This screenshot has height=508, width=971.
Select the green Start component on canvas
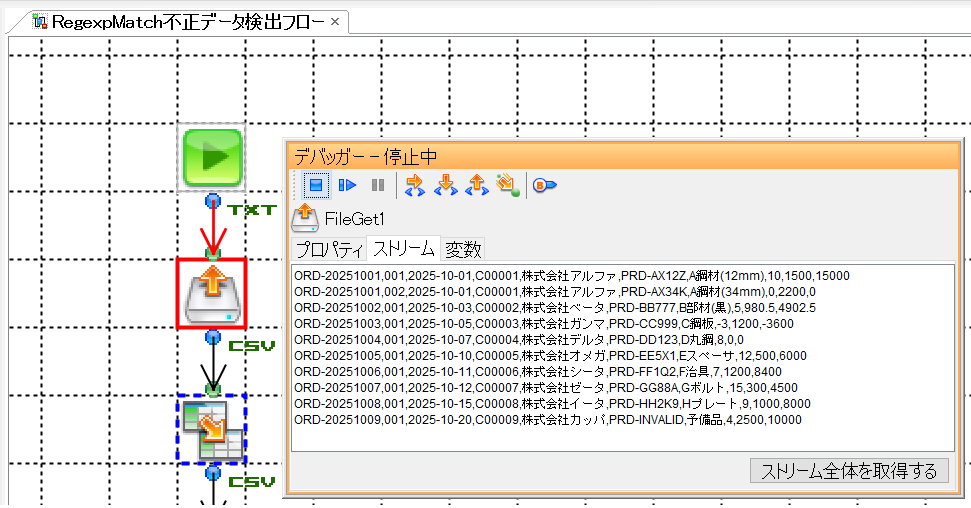[x=212, y=157]
